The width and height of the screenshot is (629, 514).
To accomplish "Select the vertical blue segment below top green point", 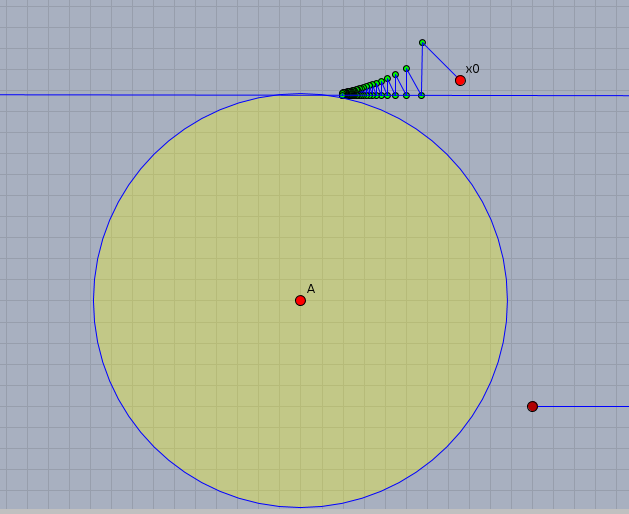I will [422, 70].
